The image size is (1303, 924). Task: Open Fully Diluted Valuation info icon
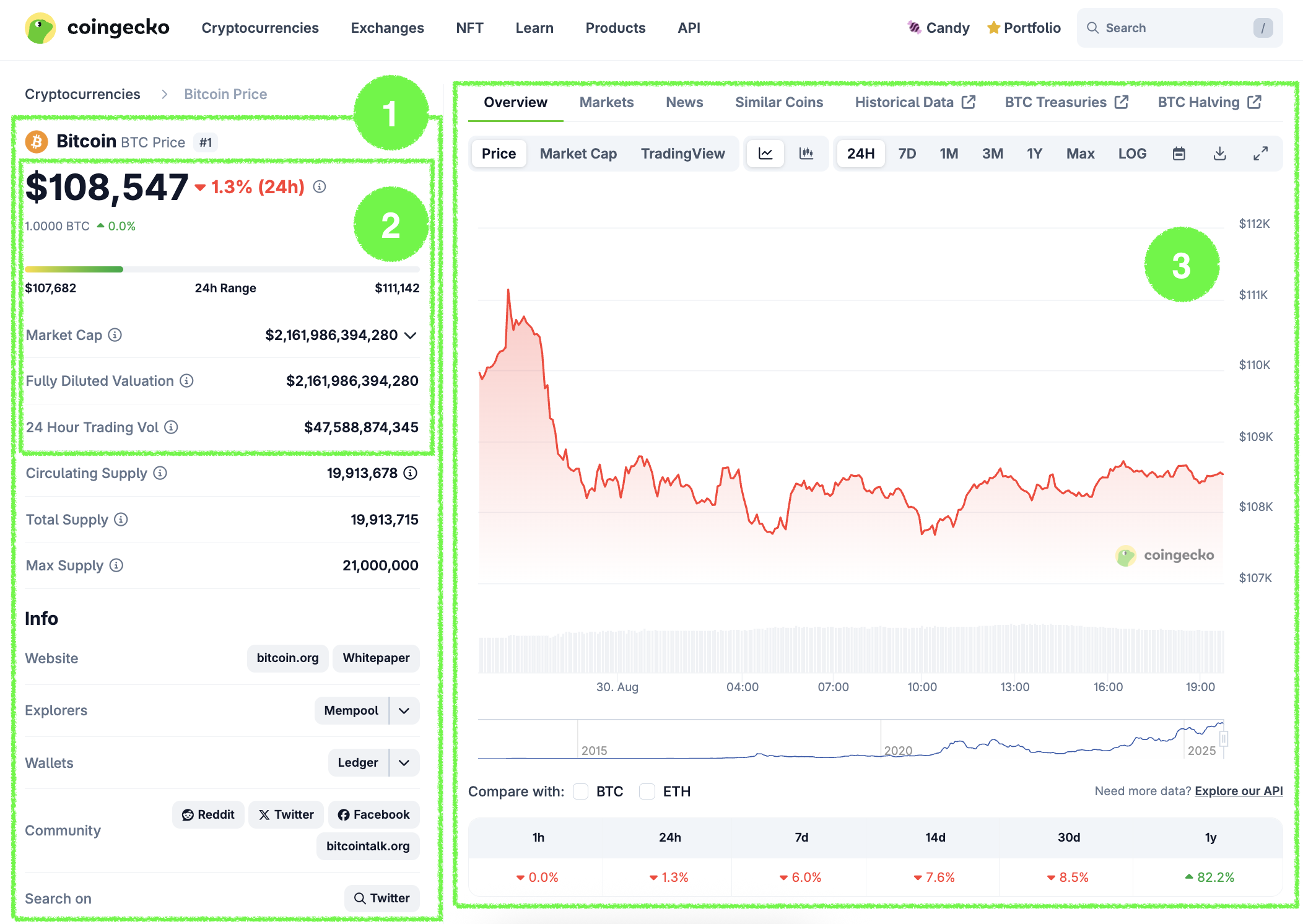(186, 381)
